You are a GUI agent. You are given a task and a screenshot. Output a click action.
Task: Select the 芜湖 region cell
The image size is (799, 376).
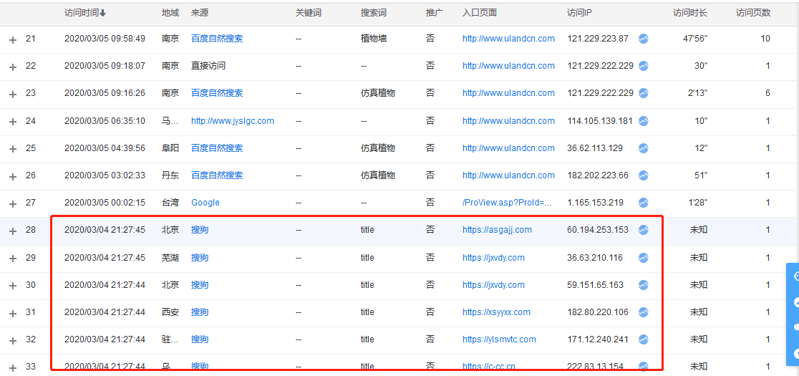click(x=170, y=258)
